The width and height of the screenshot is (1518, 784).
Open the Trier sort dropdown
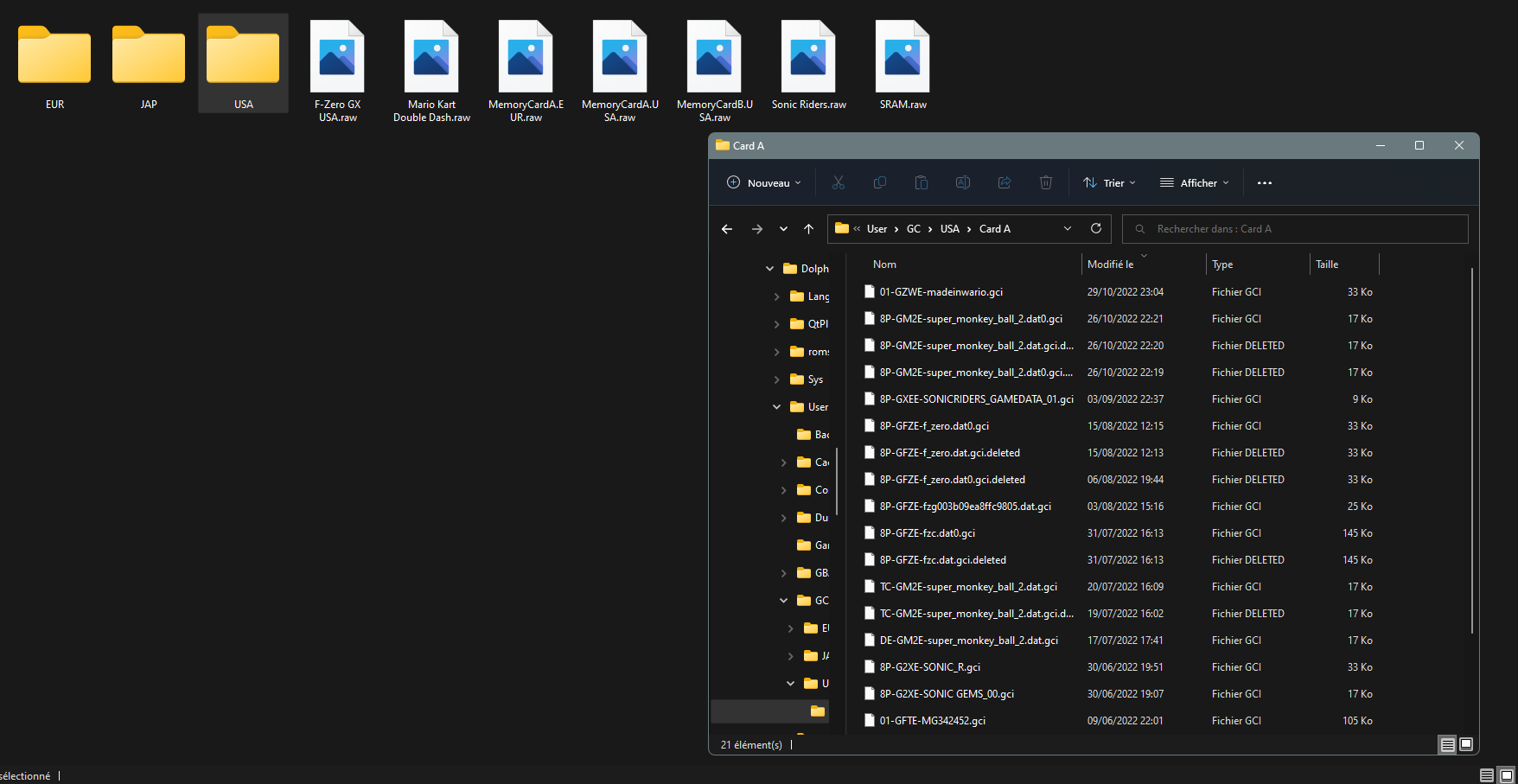[1110, 182]
